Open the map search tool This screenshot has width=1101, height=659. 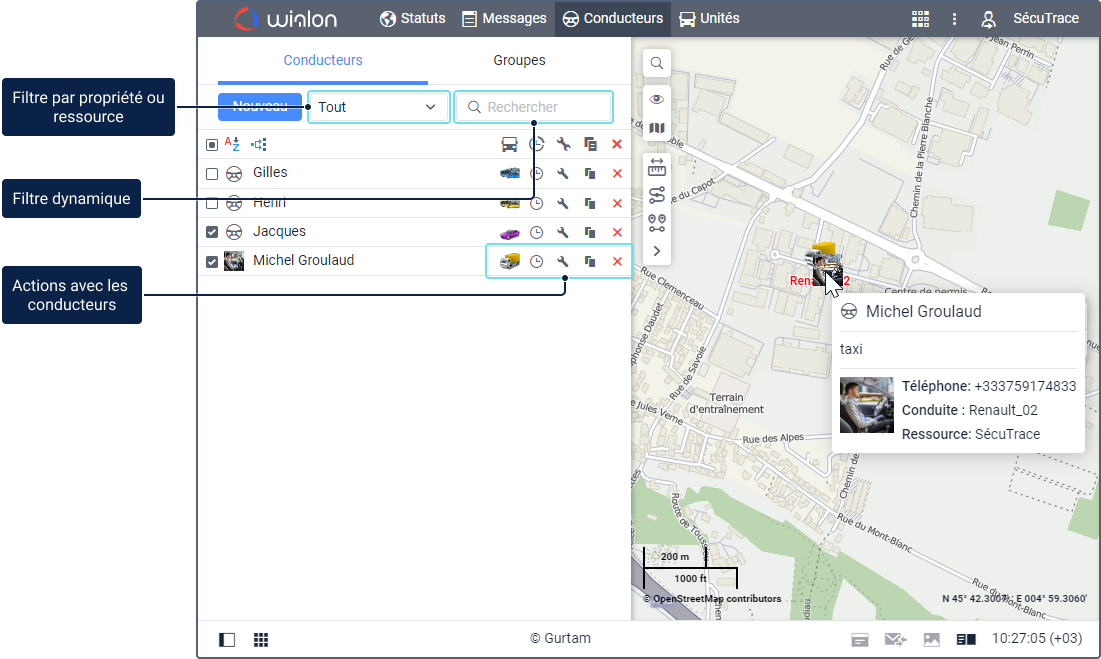657,63
